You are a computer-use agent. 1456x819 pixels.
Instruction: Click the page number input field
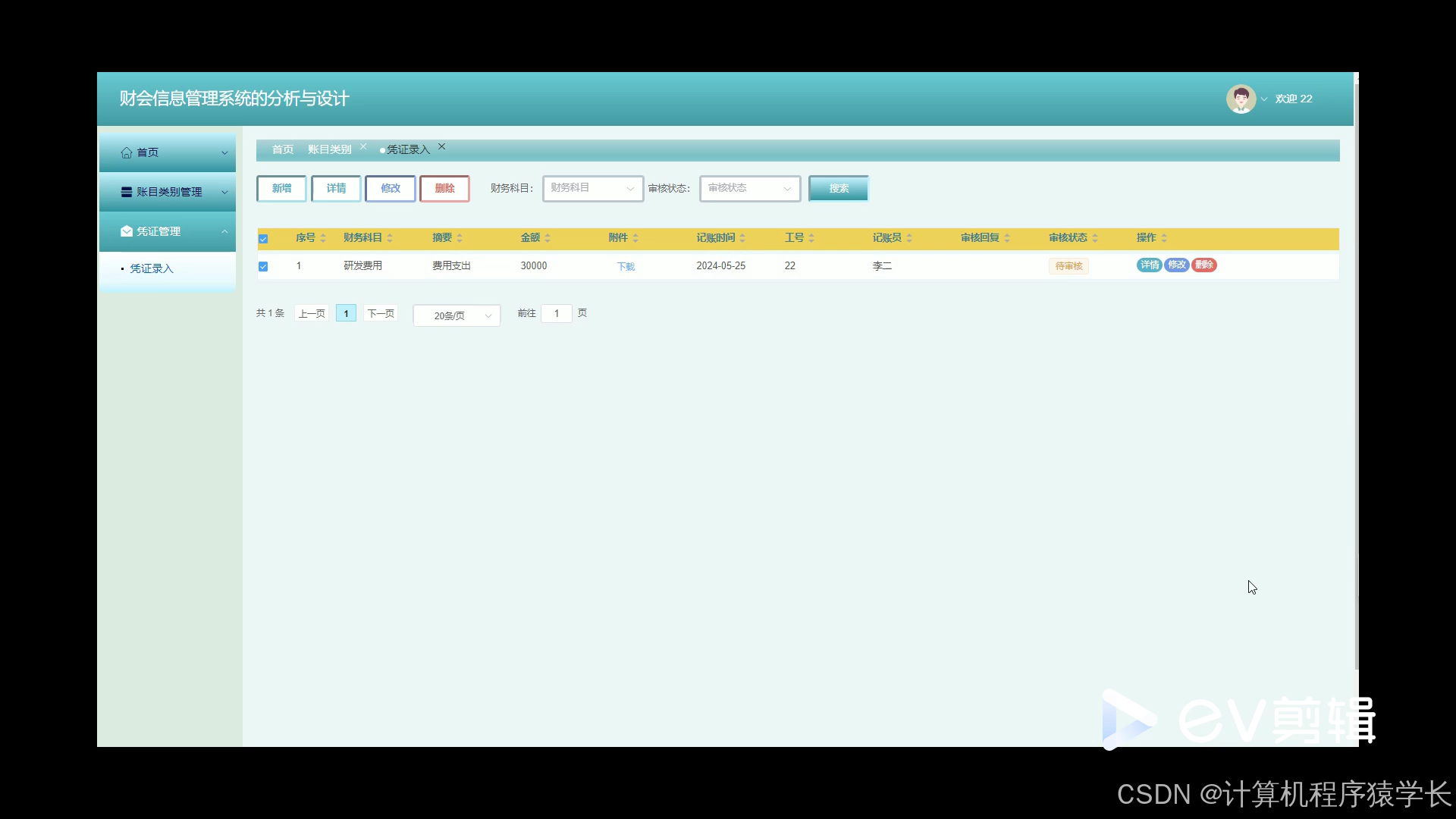coord(557,313)
